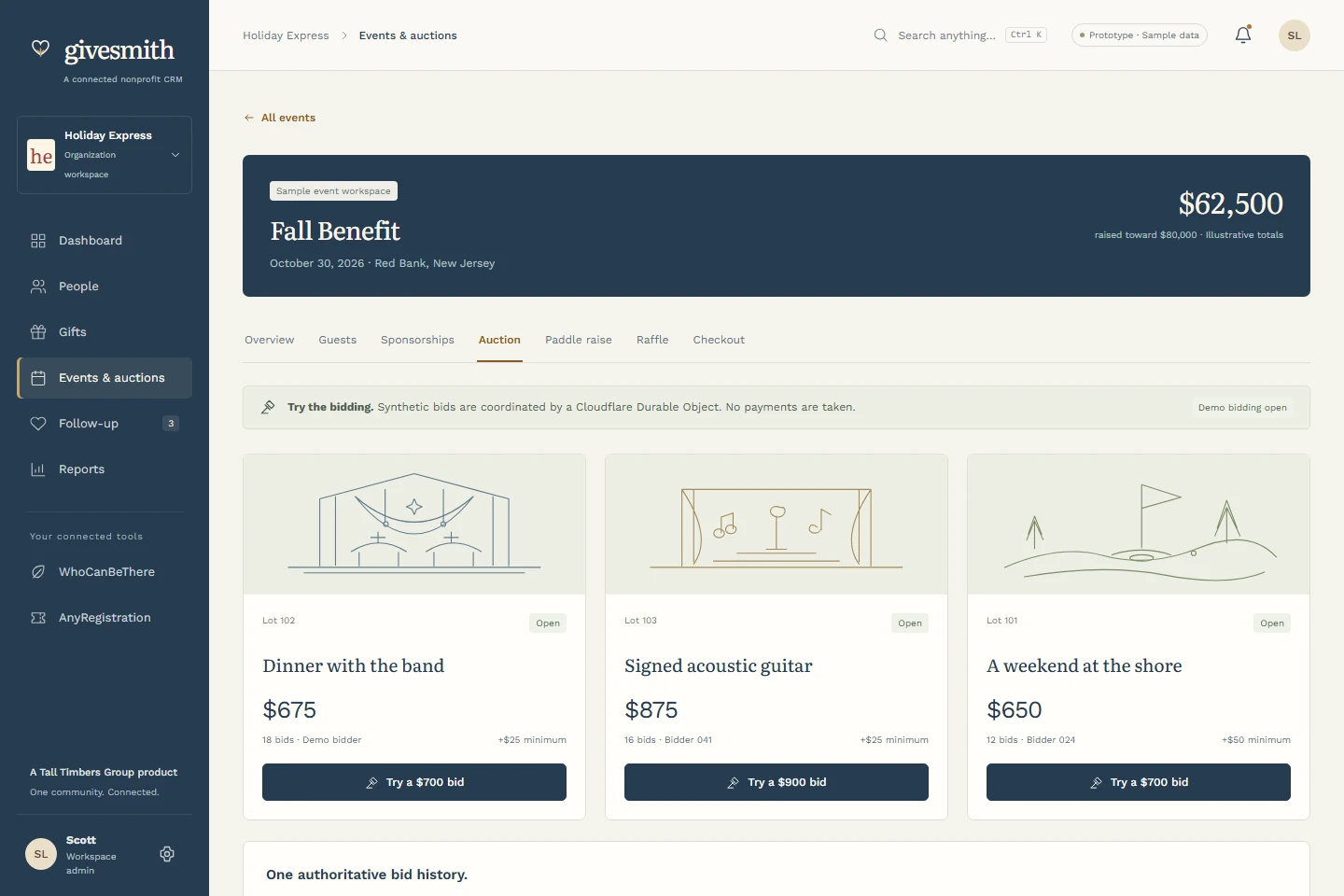Image resolution: width=1344 pixels, height=896 pixels.
Task: Click the Open status on Lot 103
Action: click(910, 623)
